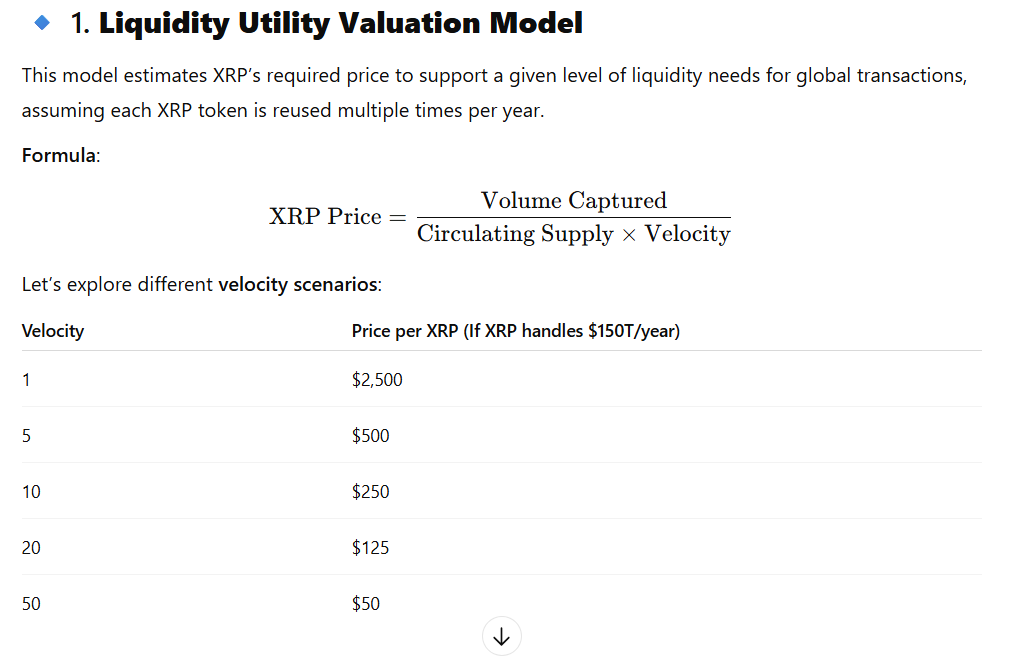The width and height of the screenshot is (1029, 660).
Task: Click velocity value 1 in table
Action: tap(27, 380)
